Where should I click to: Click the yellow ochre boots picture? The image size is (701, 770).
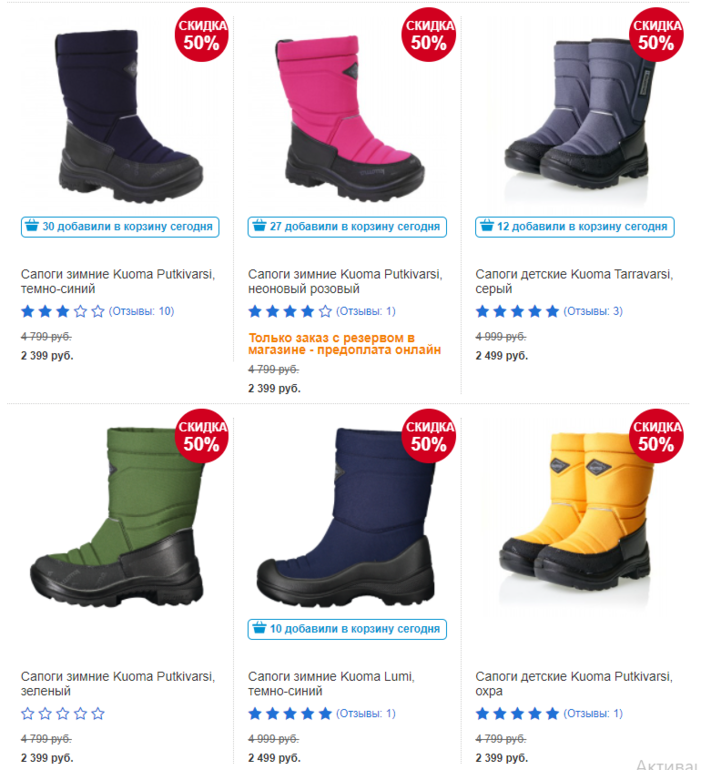click(576, 513)
